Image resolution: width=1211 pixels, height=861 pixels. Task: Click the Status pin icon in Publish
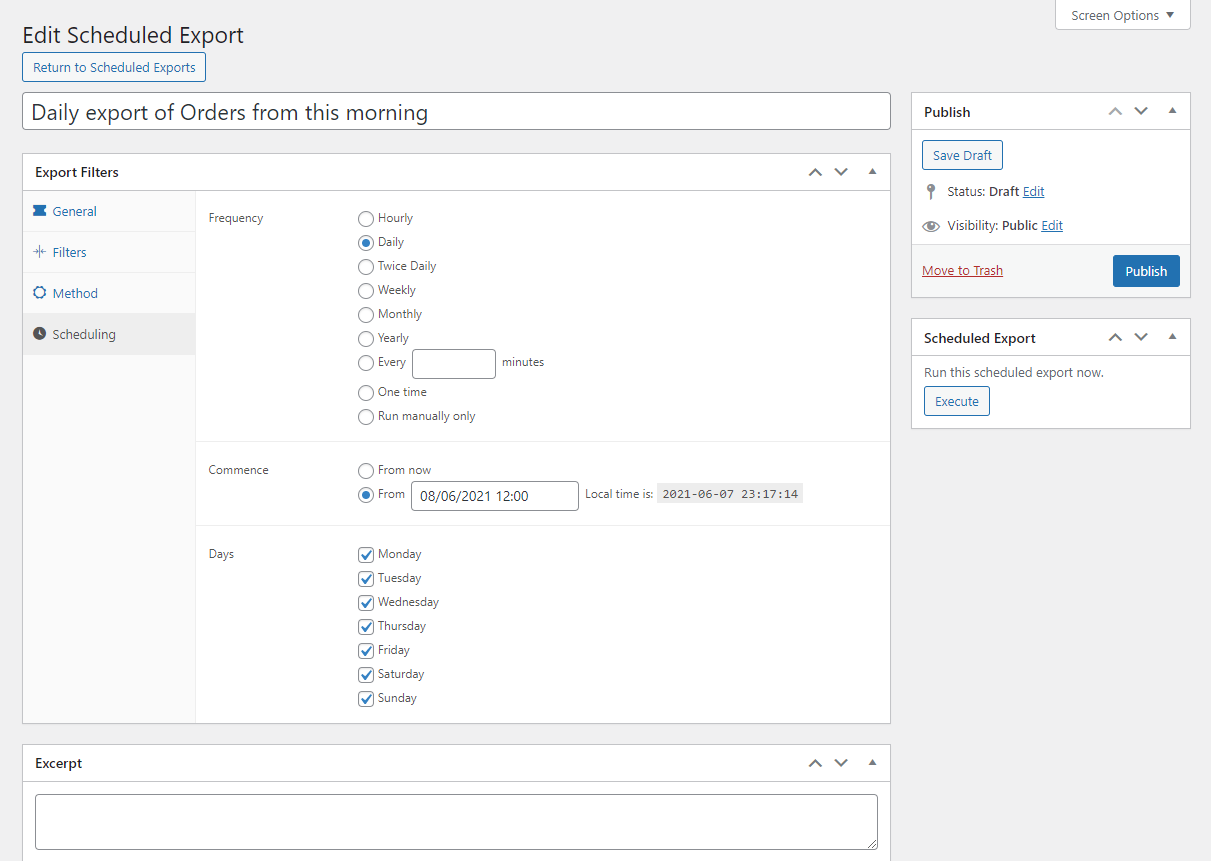[x=931, y=191]
